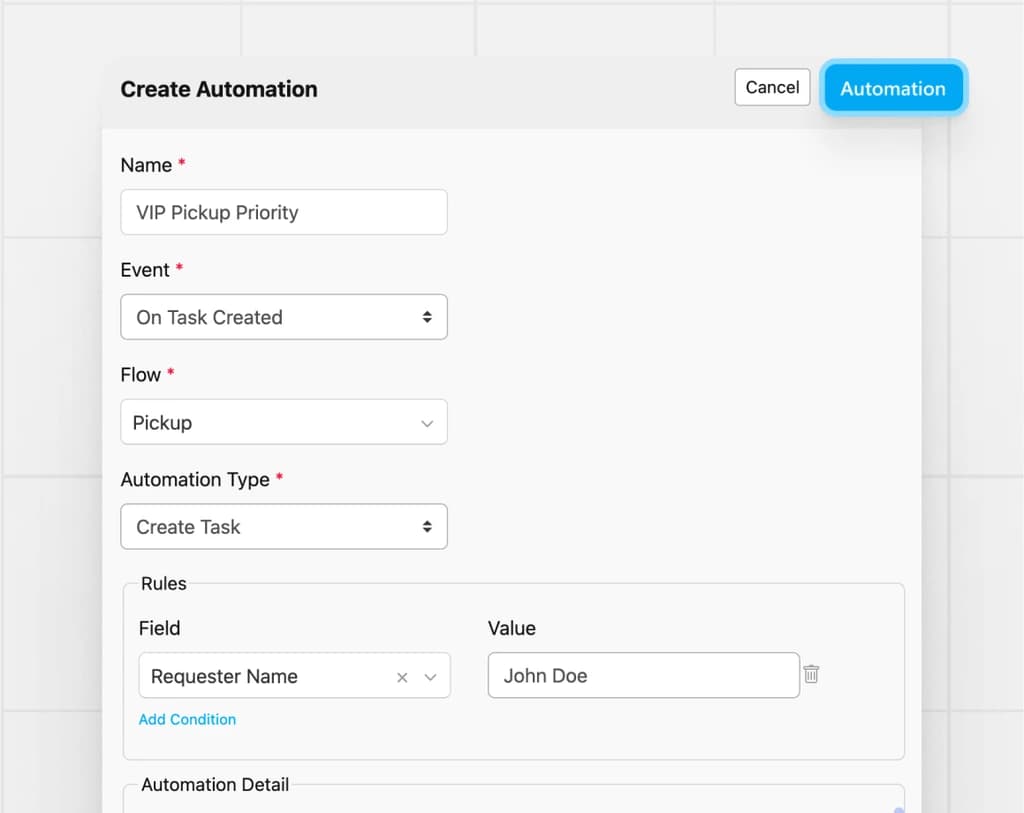Image resolution: width=1024 pixels, height=813 pixels.
Task: Clear the Requester Name selection with X
Action: (x=402, y=677)
